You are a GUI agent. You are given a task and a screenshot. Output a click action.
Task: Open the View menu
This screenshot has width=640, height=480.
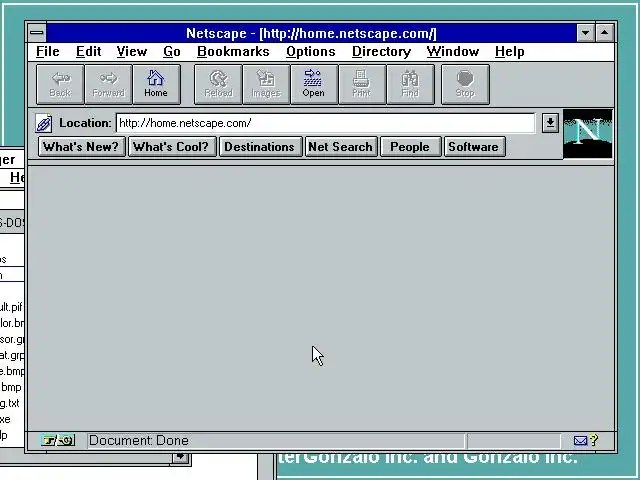[x=131, y=51]
